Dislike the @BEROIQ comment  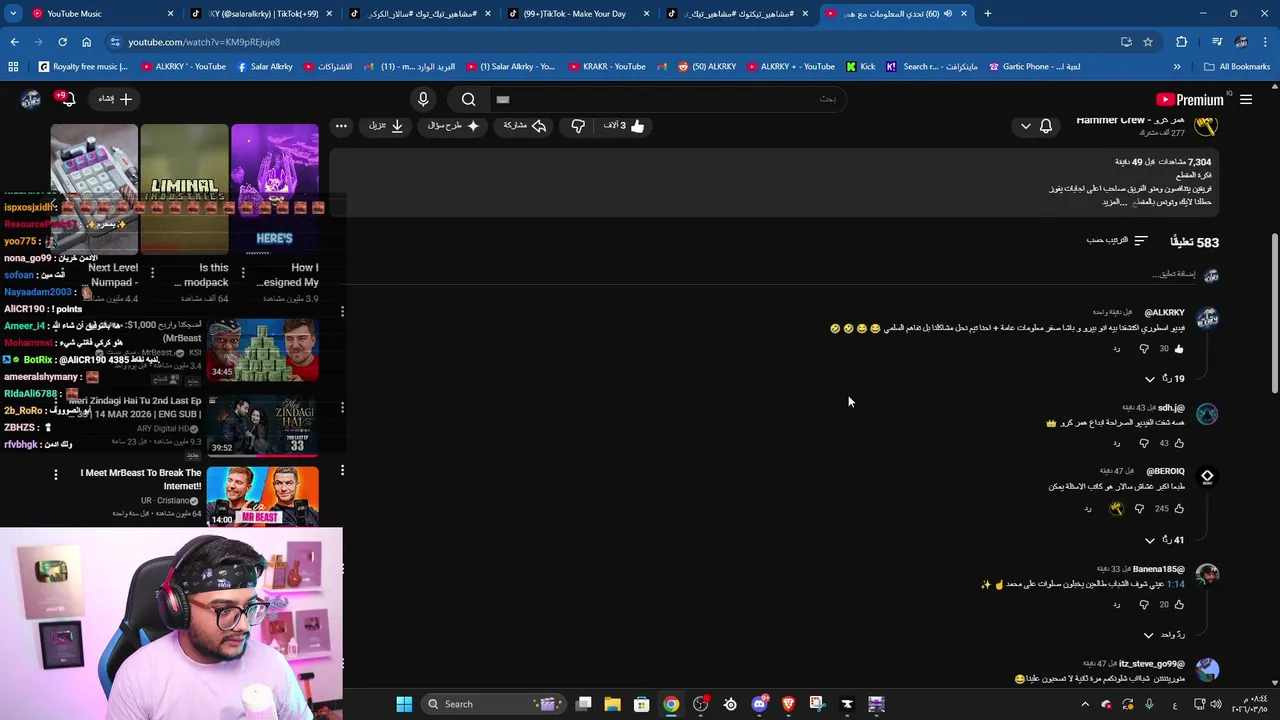point(1139,508)
